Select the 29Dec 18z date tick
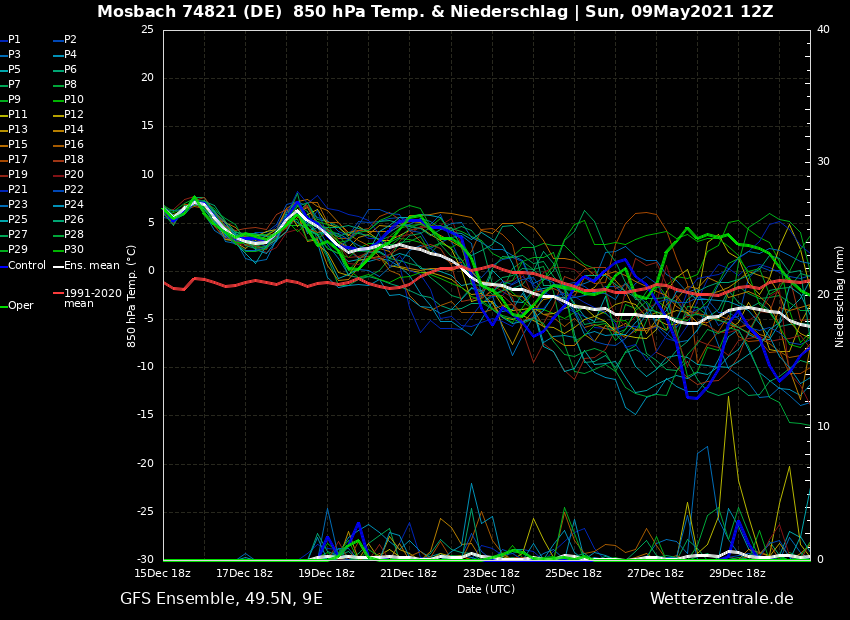Image resolution: width=850 pixels, height=620 pixels. (x=737, y=574)
